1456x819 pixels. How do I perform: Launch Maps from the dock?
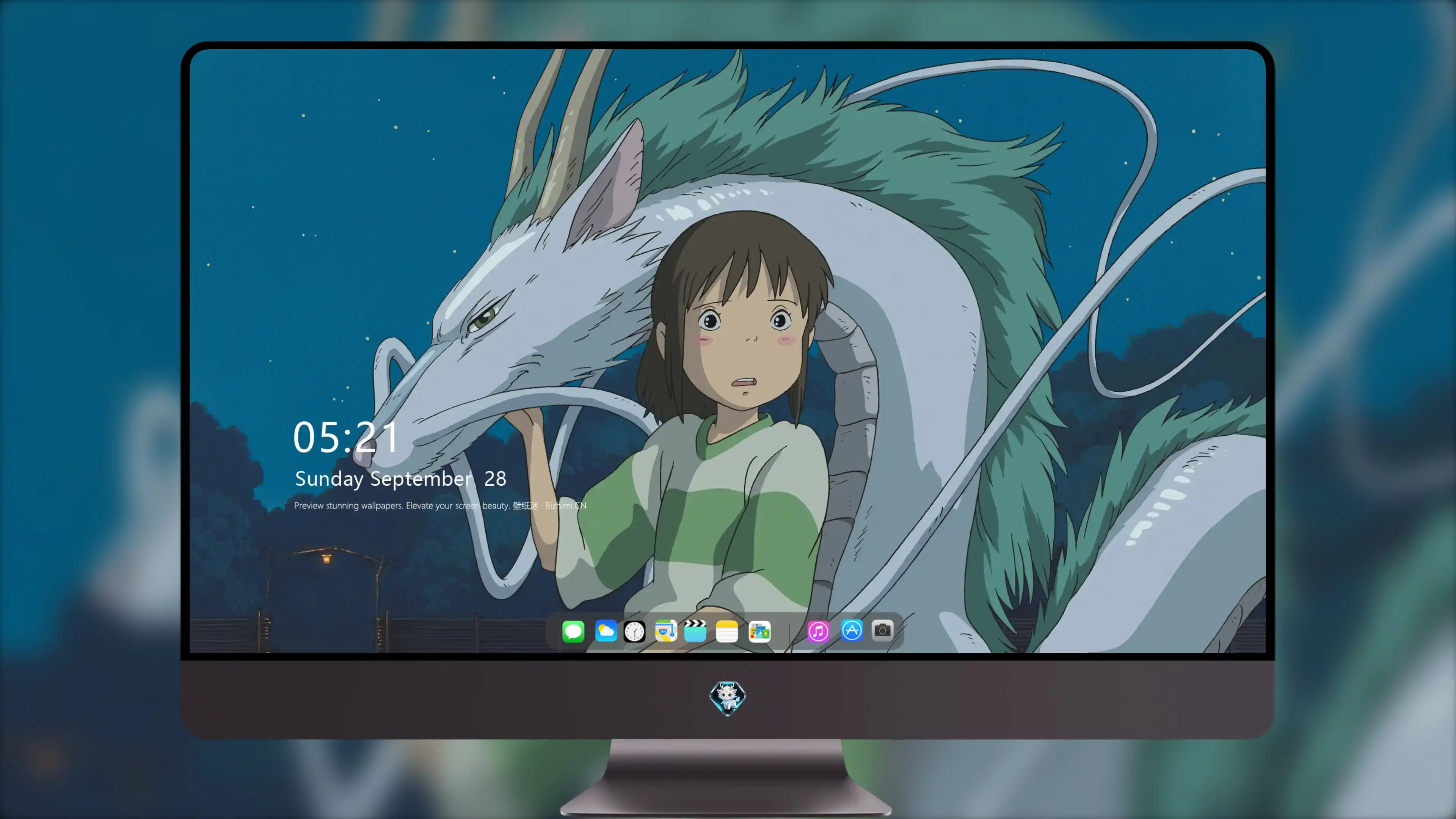[666, 631]
